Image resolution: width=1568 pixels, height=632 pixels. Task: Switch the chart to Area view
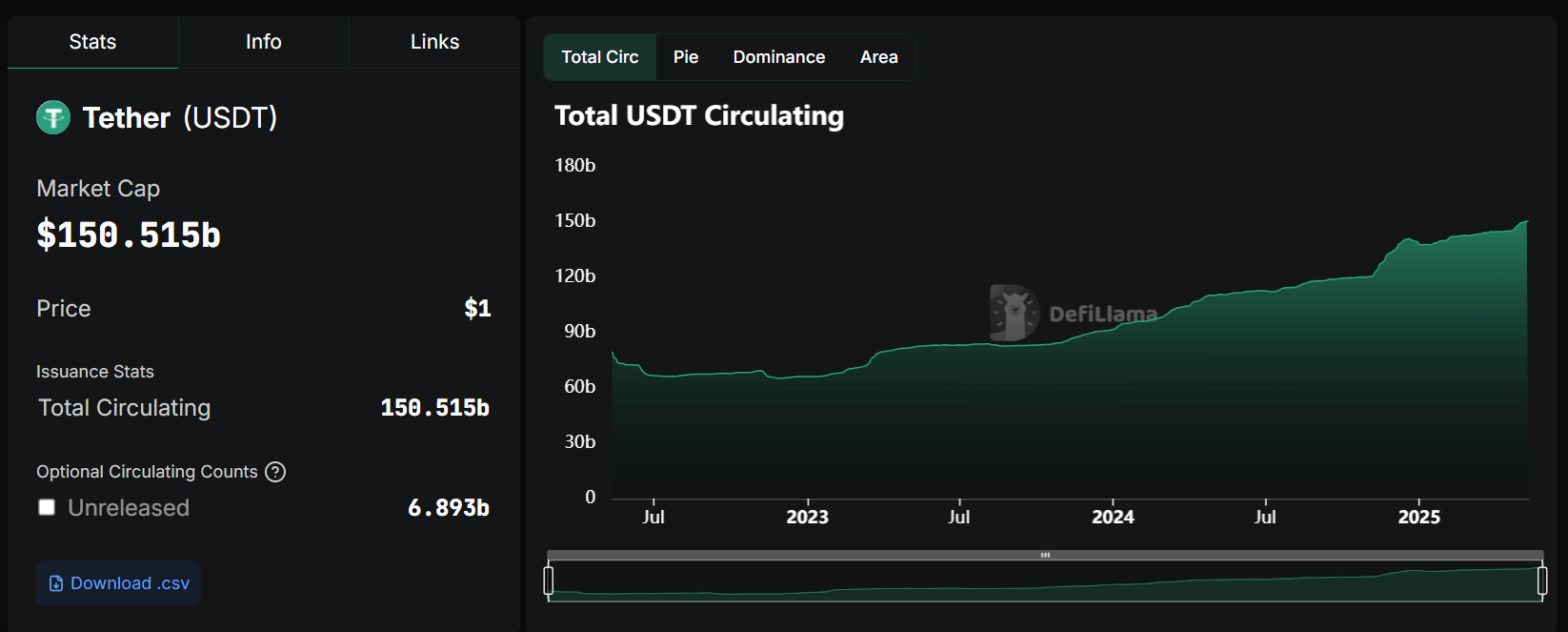(879, 57)
